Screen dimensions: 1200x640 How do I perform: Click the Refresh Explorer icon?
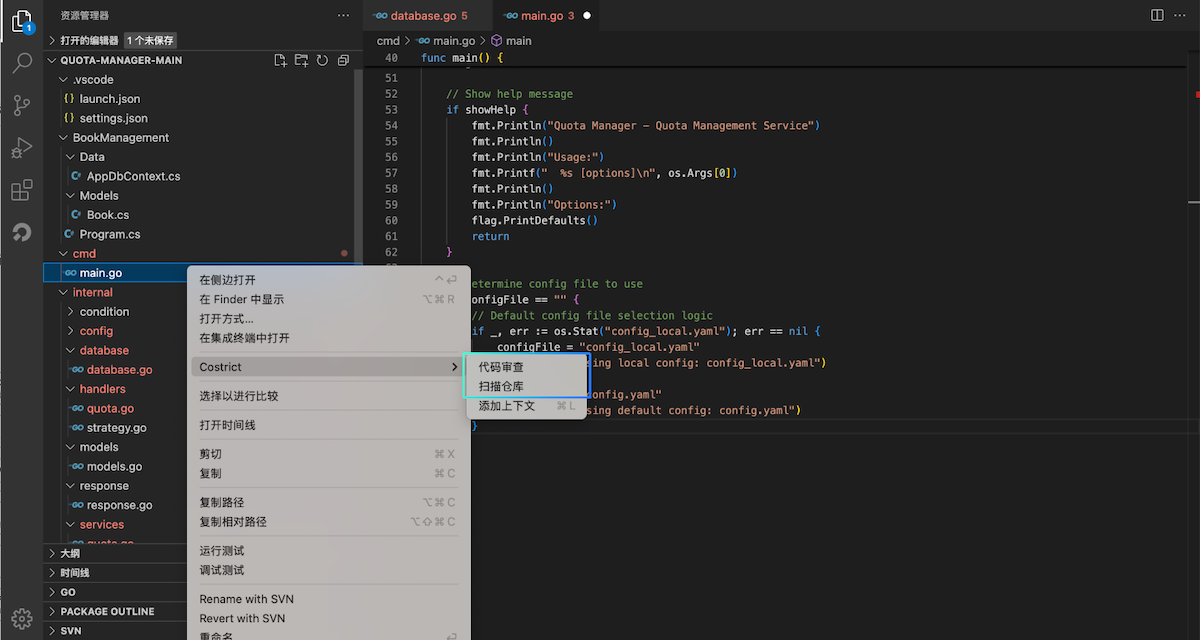[322, 60]
